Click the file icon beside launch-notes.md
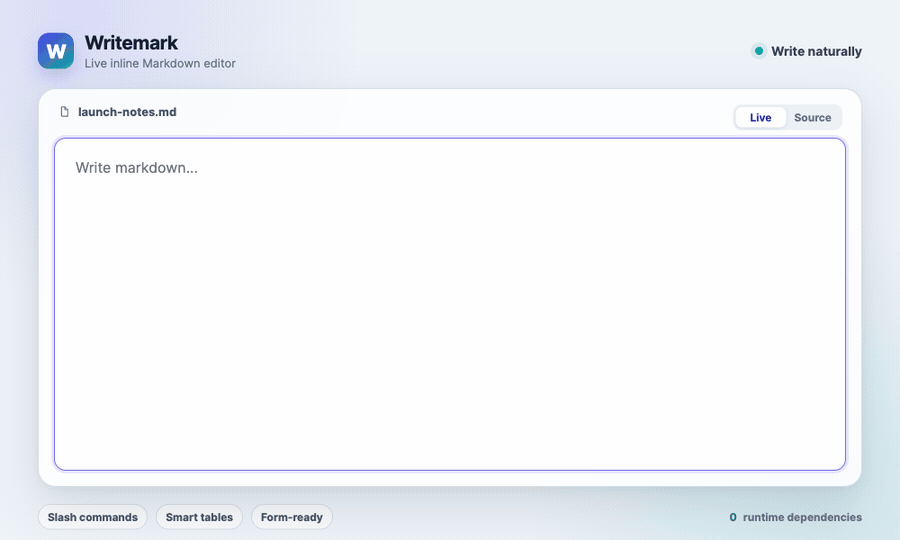Image resolution: width=900 pixels, height=540 pixels. pos(64,112)
